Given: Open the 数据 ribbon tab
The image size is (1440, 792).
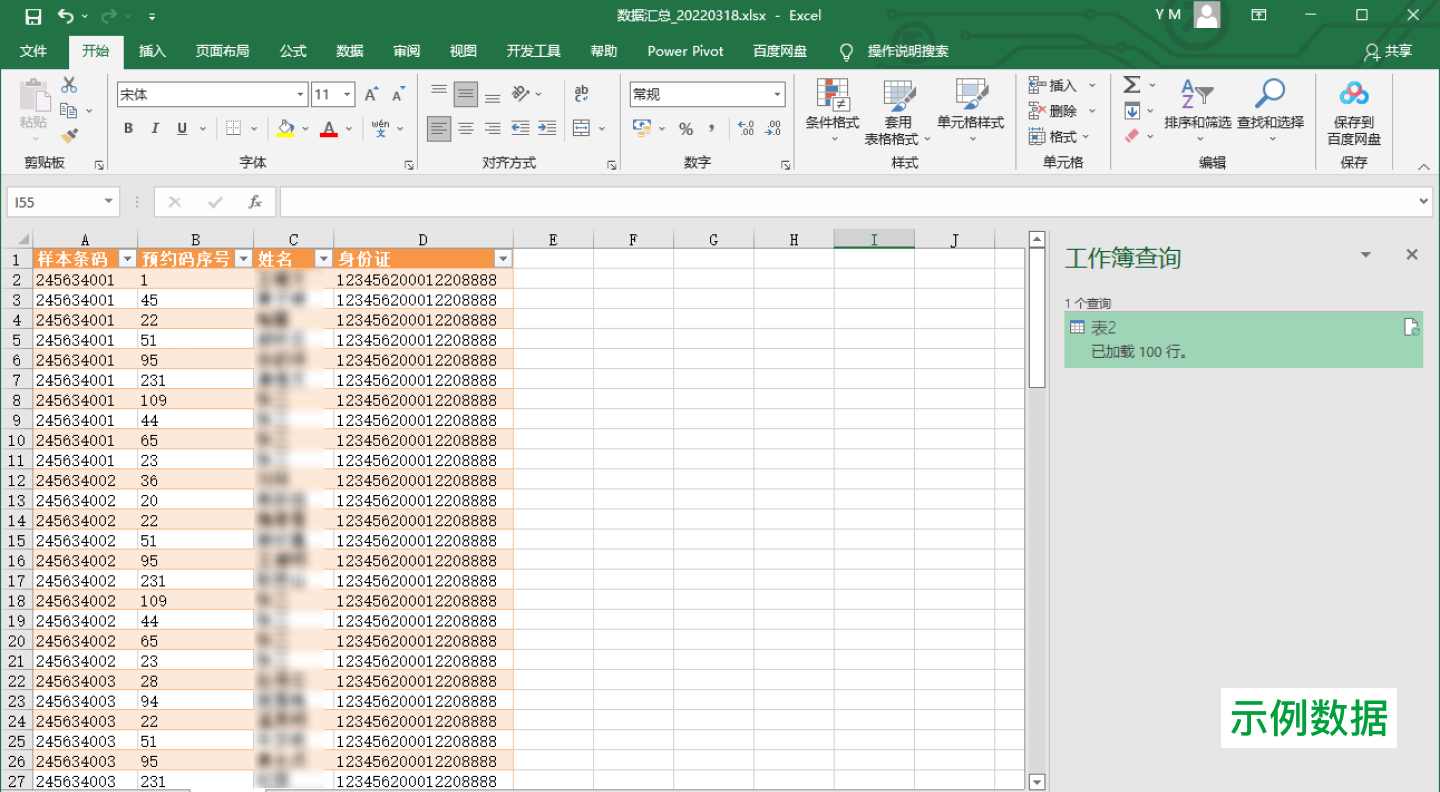Looking at the screenshot, I should coord(349,51).
